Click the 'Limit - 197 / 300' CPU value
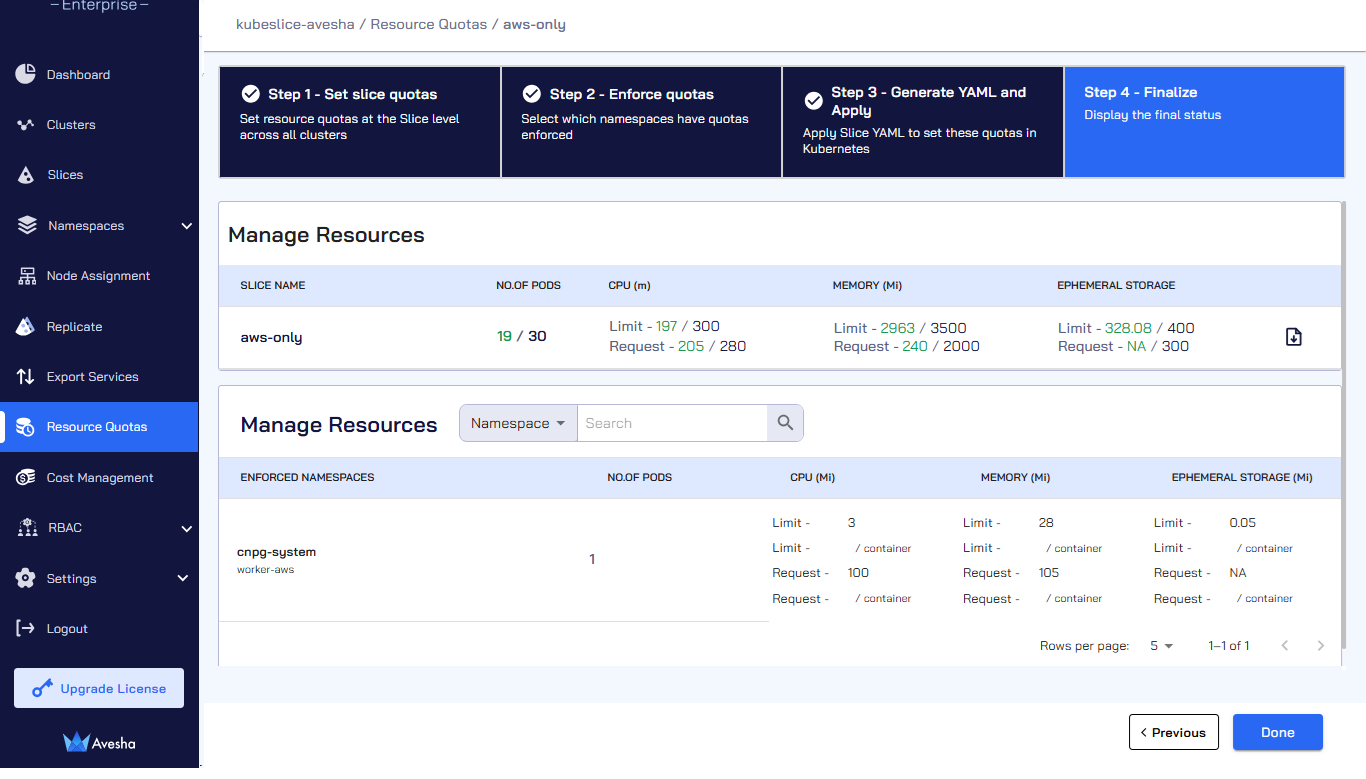This screenshot has width=1366, height=779. pyautogui.click(x=664, y=327)
